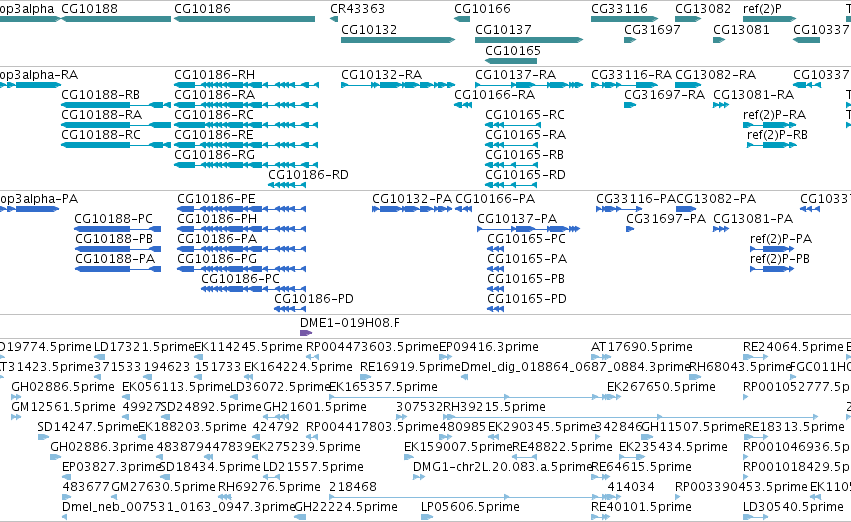Image resolution: width=851 pixels, height=522 pixels.
Task: Click transcript CG10166-RA label
Action: (494, 94)
